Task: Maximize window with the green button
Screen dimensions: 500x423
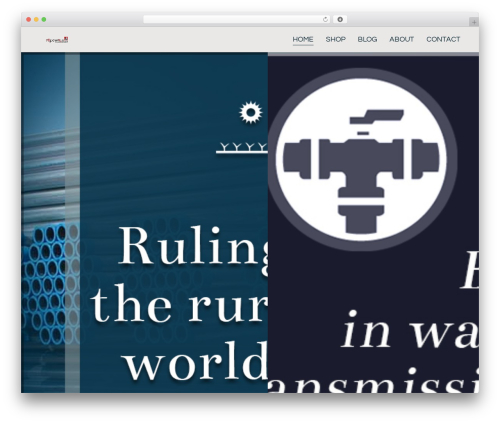Action: [x=44, y=20]
